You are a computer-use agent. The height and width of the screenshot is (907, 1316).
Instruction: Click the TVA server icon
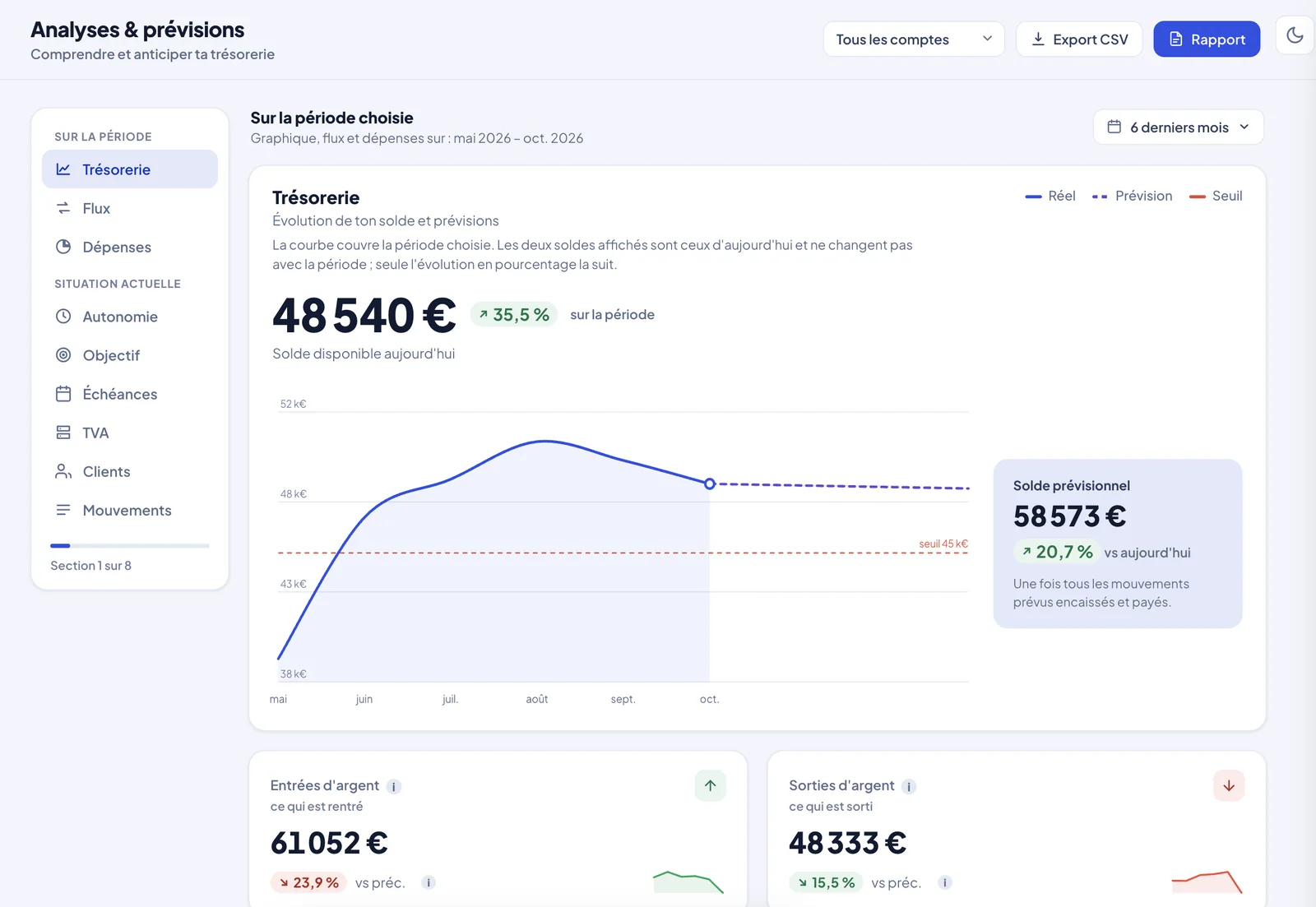pos(63,433)
